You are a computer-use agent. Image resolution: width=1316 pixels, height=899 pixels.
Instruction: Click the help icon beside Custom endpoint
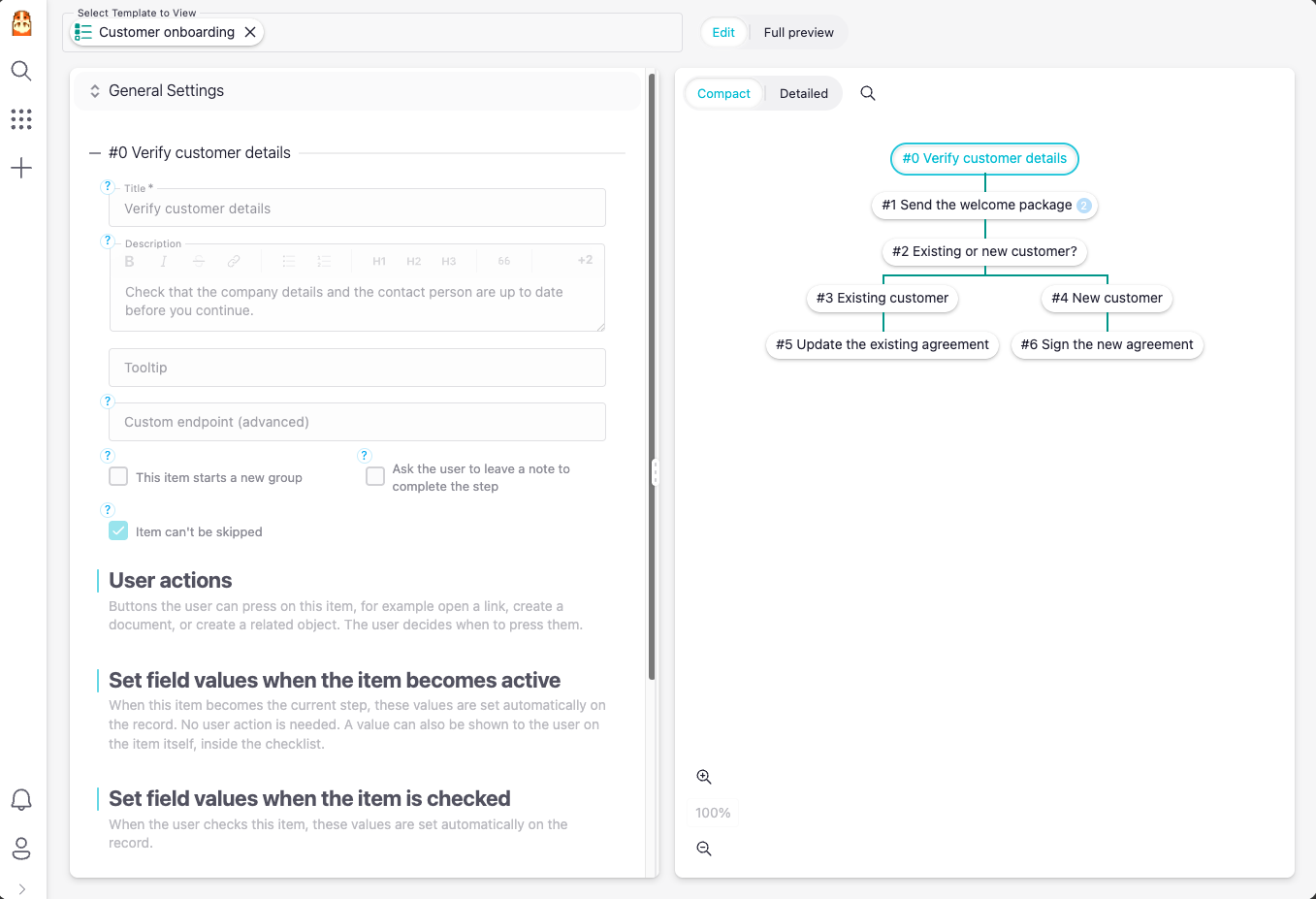coord(108,401)
